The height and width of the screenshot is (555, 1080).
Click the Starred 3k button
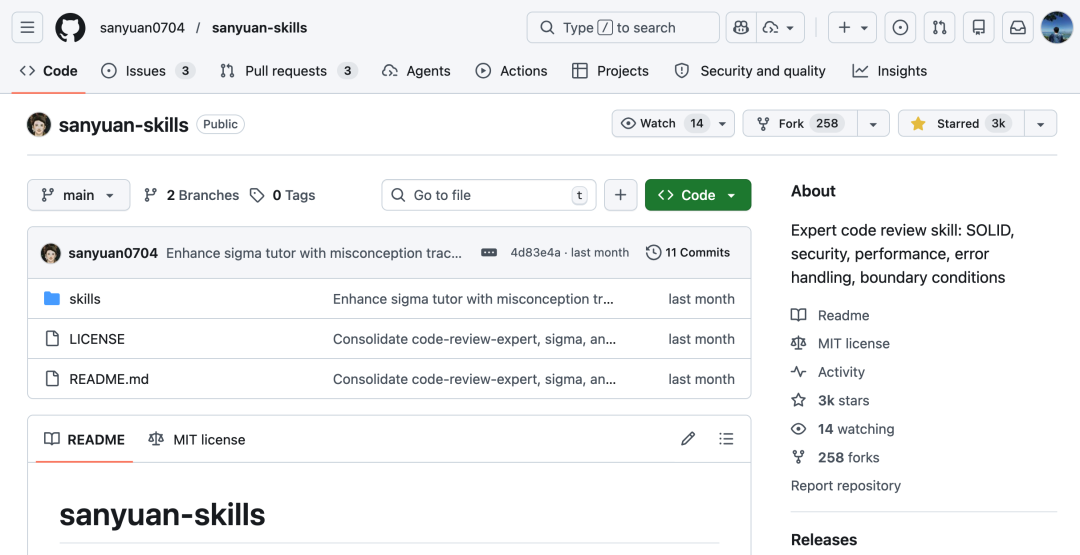(x=962, y=124)
